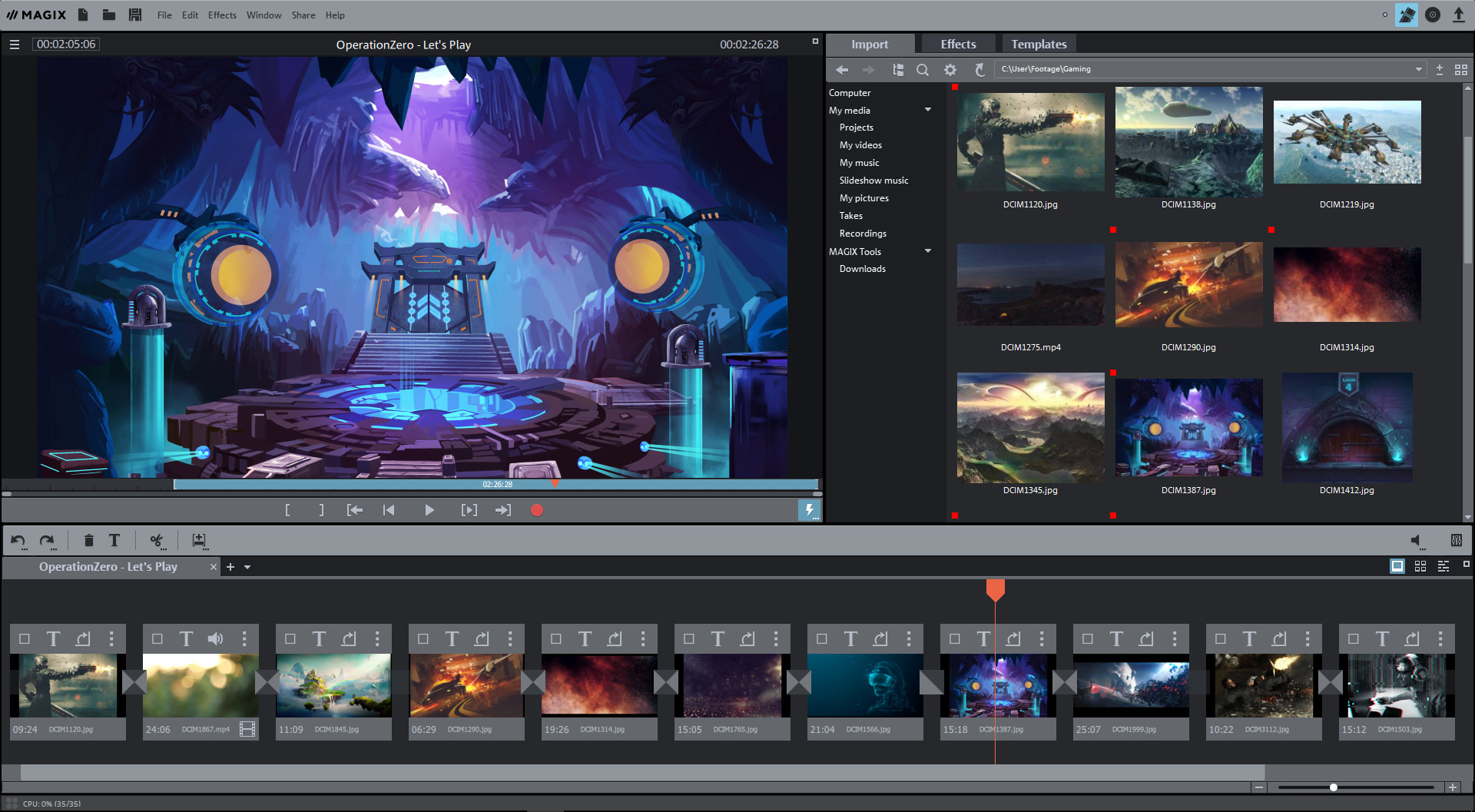Click the upload button in the title bar
The width and height of the screenshot is (1475, 812).
pyautogui.click(x=1458, y=15)
